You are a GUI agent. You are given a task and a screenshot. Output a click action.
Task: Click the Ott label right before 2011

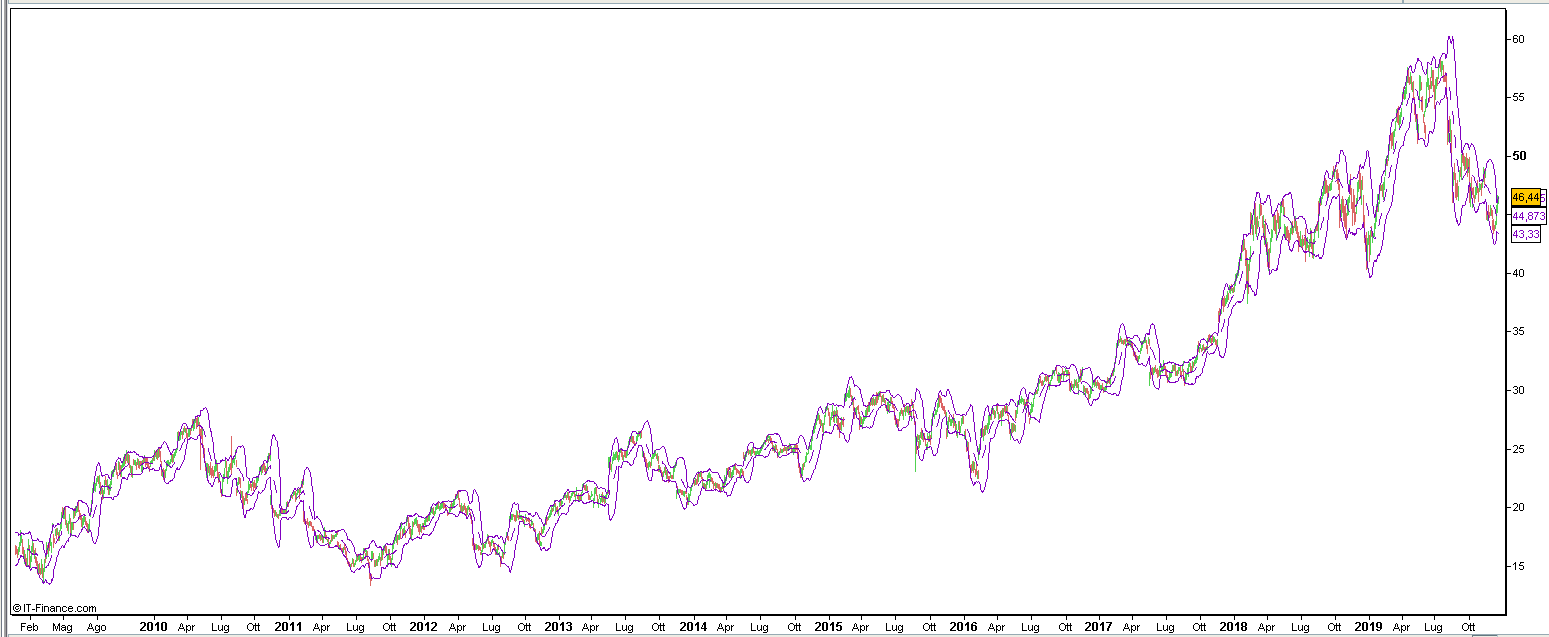[254, 627]
